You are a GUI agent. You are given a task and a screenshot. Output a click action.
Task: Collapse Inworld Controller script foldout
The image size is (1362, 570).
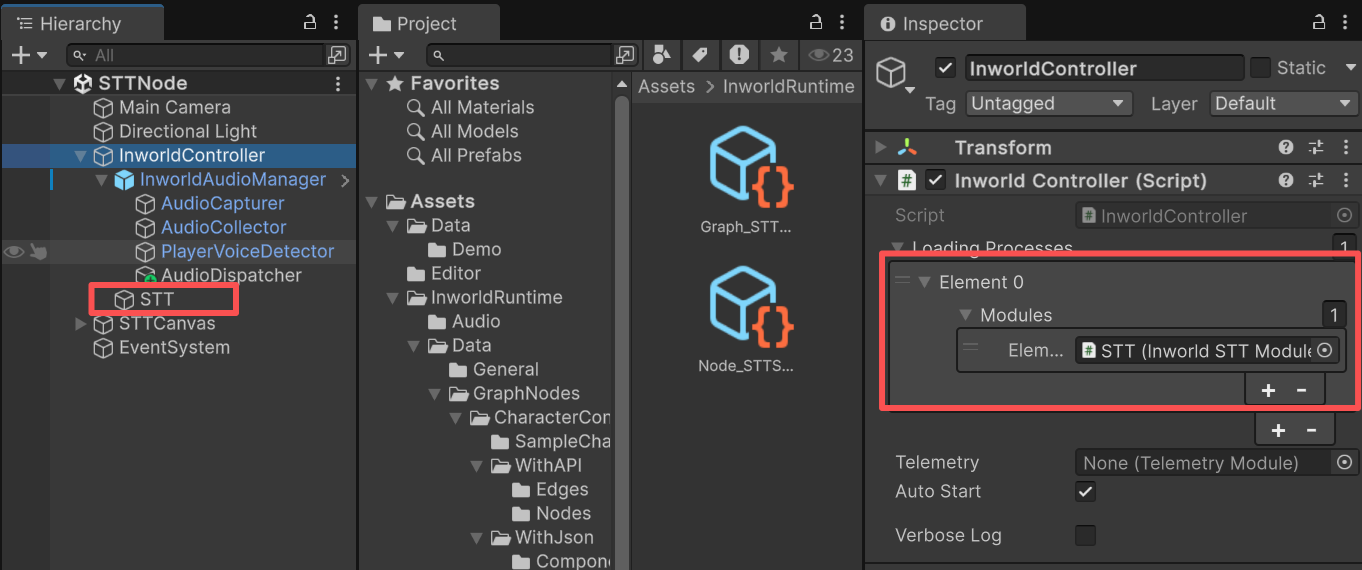tap(880, 181)
